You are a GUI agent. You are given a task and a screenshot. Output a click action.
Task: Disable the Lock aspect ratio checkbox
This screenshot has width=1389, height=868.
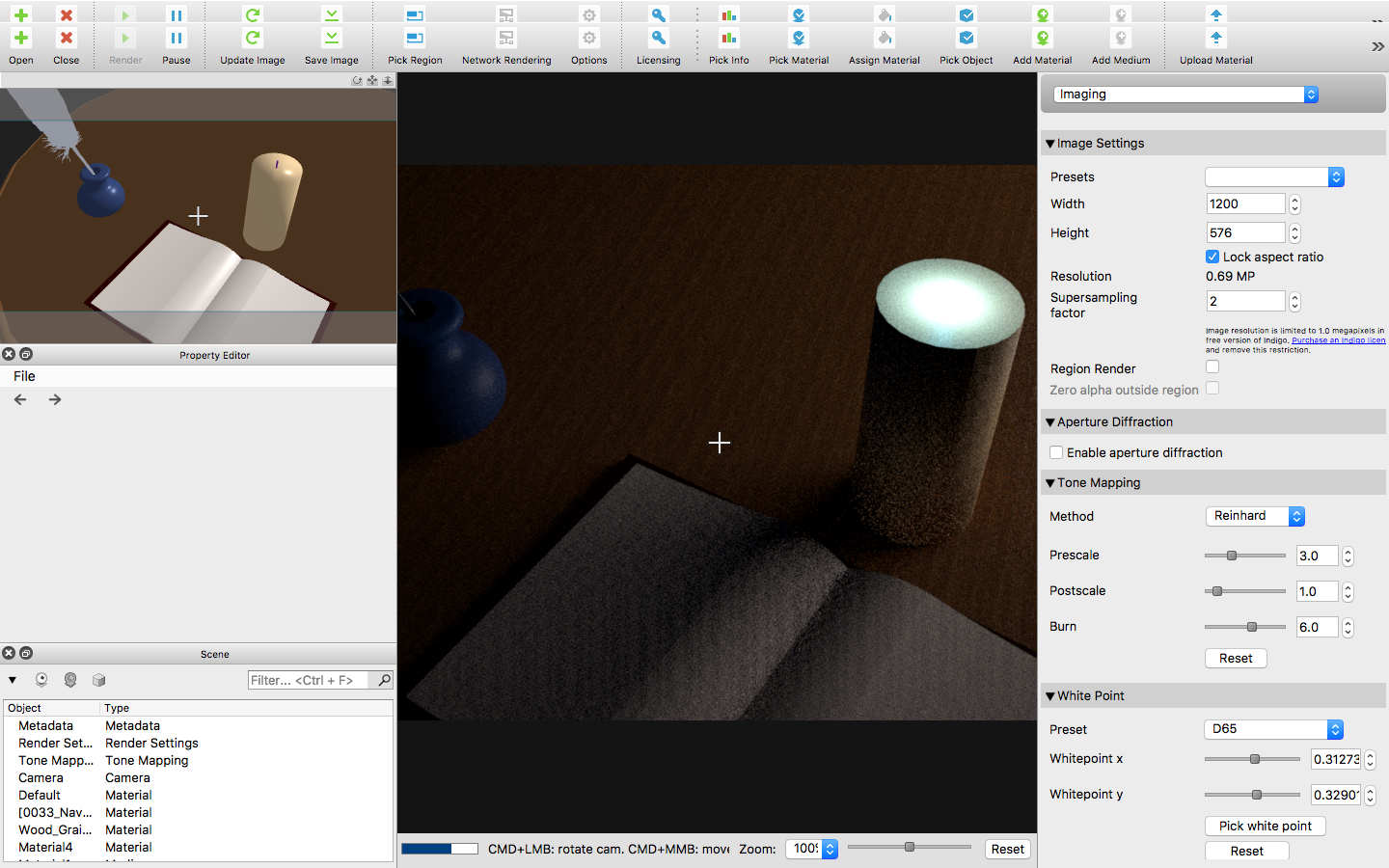click(x=1212, y=257)
